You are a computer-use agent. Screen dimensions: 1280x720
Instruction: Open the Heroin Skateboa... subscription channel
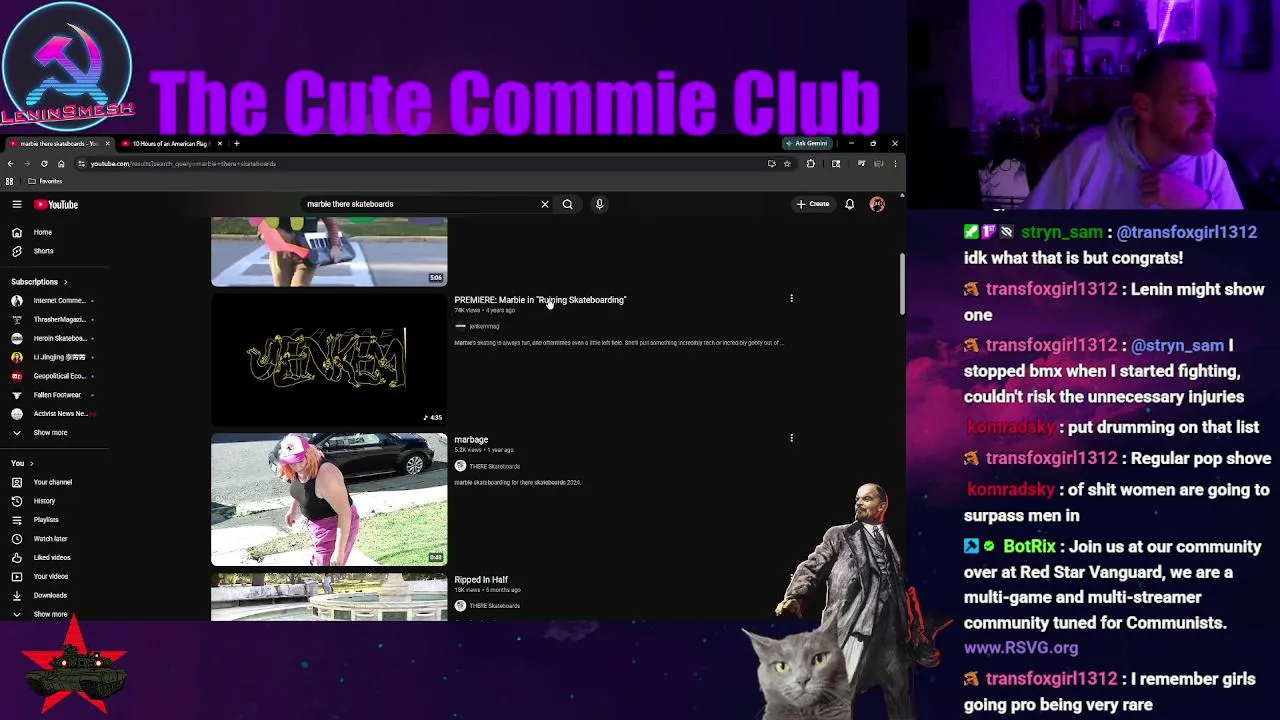click(x=52, y=338)
